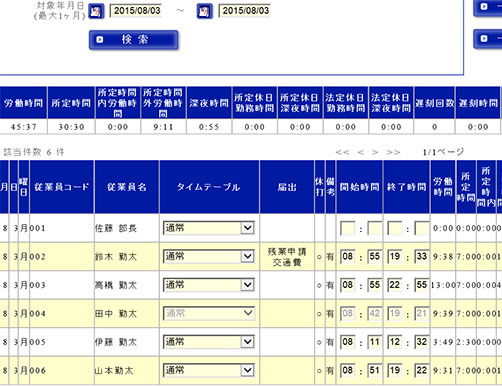Image resolution: width=502 pixels, height=386 pixels.
Task: Open timetable dropdown for employee 001
Action: coord(209,228)
